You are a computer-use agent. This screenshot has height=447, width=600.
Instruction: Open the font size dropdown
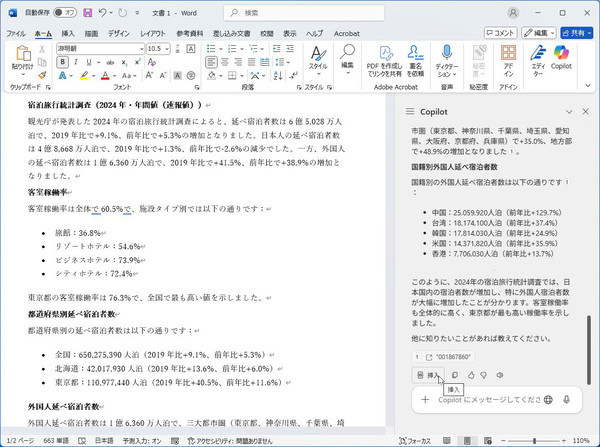coord(168,47)
